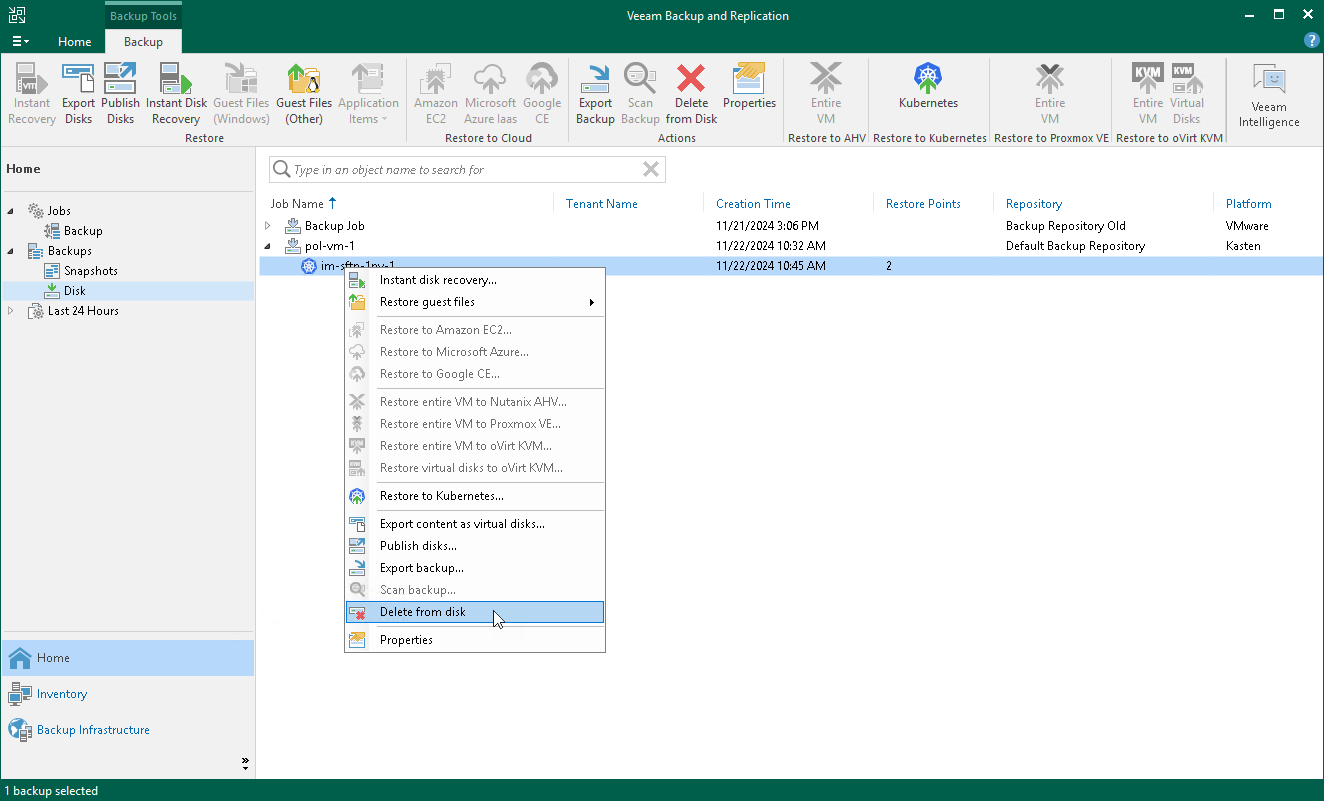Collapse the Jobs tree node
Image resolution: width=1324 pixels, height=801 pixels.
[12, 211]
